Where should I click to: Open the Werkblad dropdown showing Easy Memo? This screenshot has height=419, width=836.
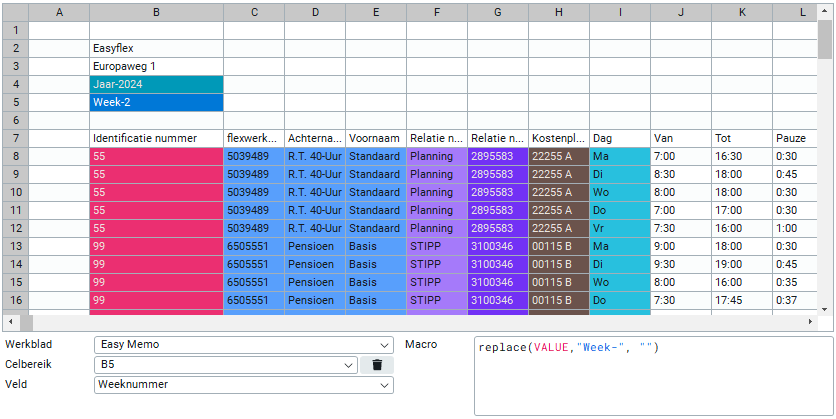243,345
